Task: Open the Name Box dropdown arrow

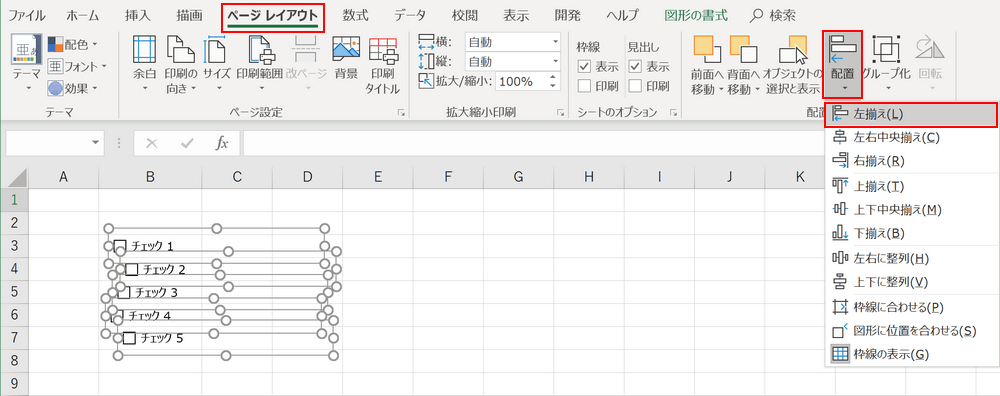Action: click(96, 142)
